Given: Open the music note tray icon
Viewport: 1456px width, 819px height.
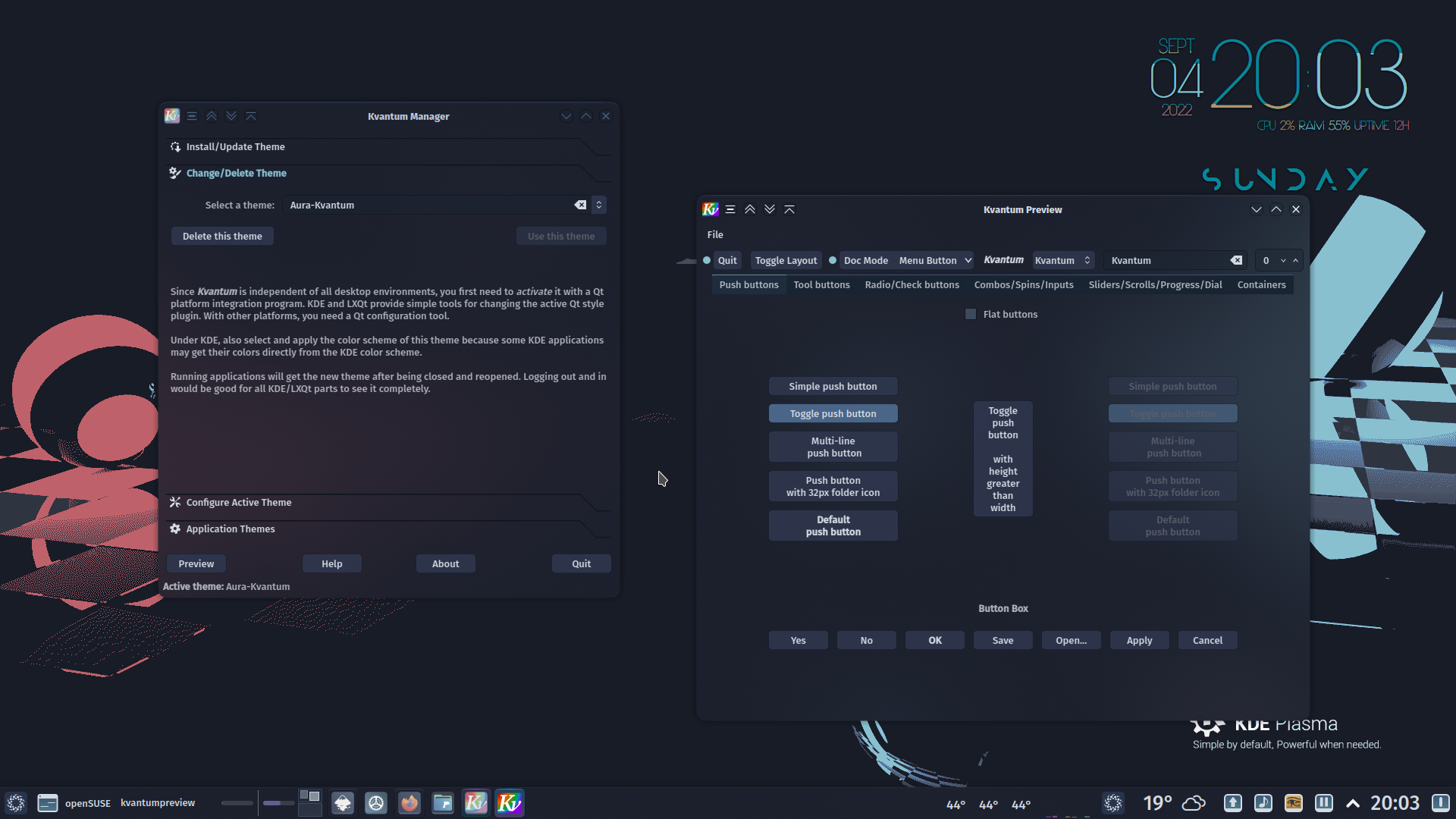Looking at the screenshot, I should click(1263, 803).
